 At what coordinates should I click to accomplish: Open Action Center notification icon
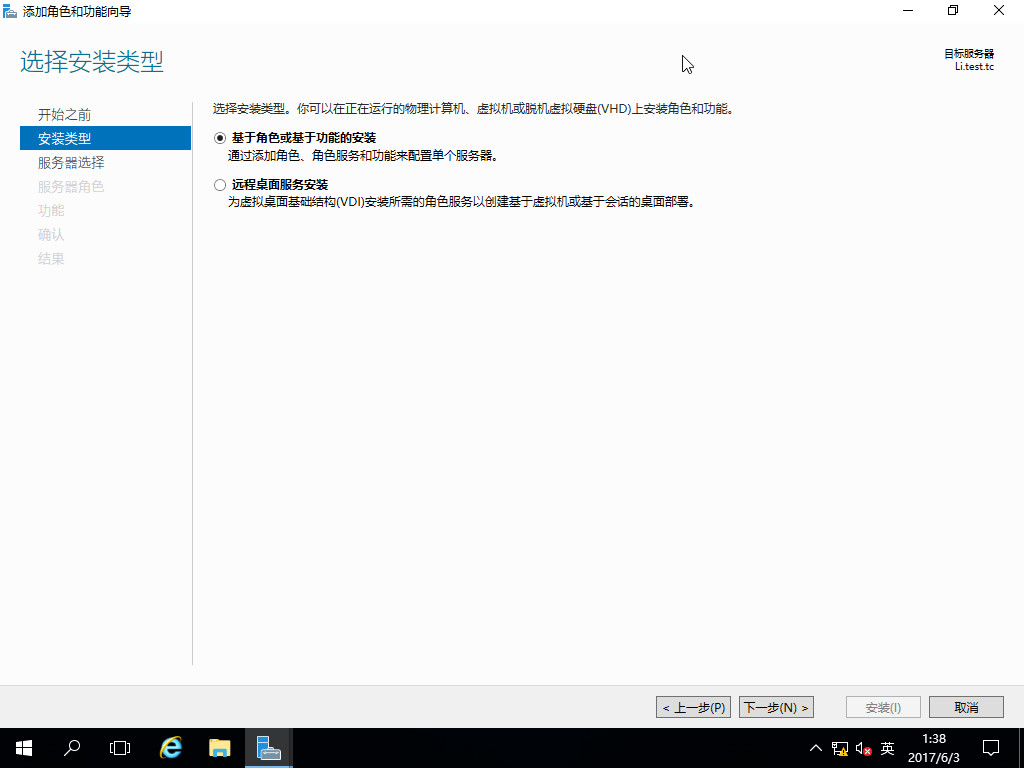pos(991,748)
